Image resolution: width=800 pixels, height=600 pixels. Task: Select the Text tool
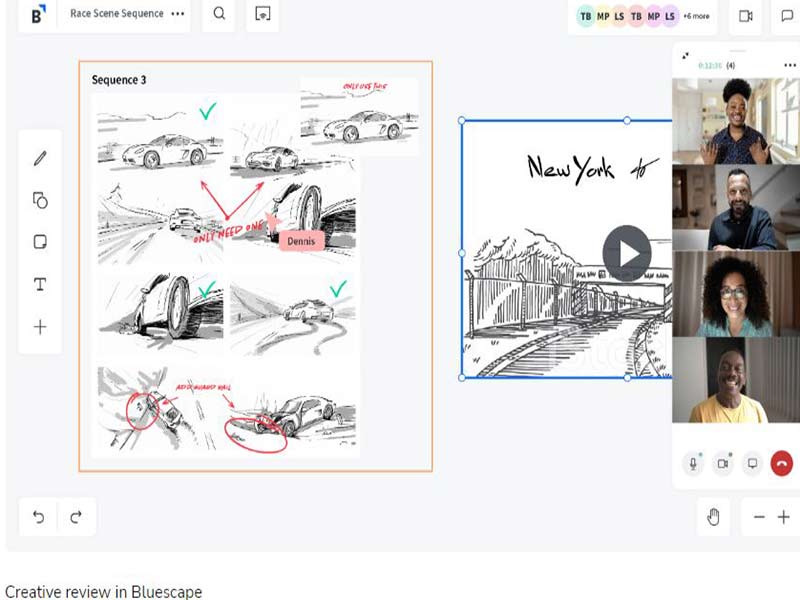[38, 284]
